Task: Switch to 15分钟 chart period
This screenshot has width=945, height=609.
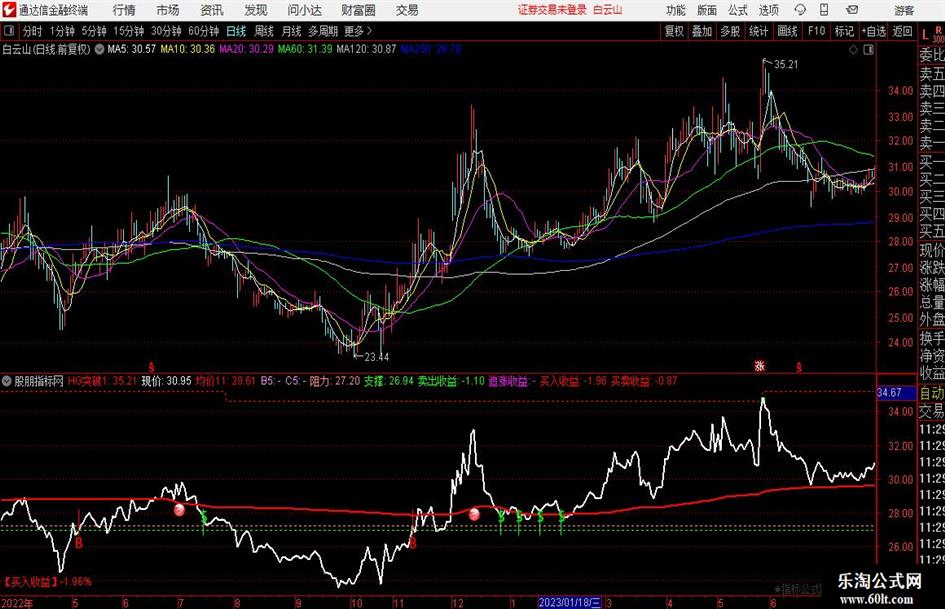Action: [x=128, y=31]
